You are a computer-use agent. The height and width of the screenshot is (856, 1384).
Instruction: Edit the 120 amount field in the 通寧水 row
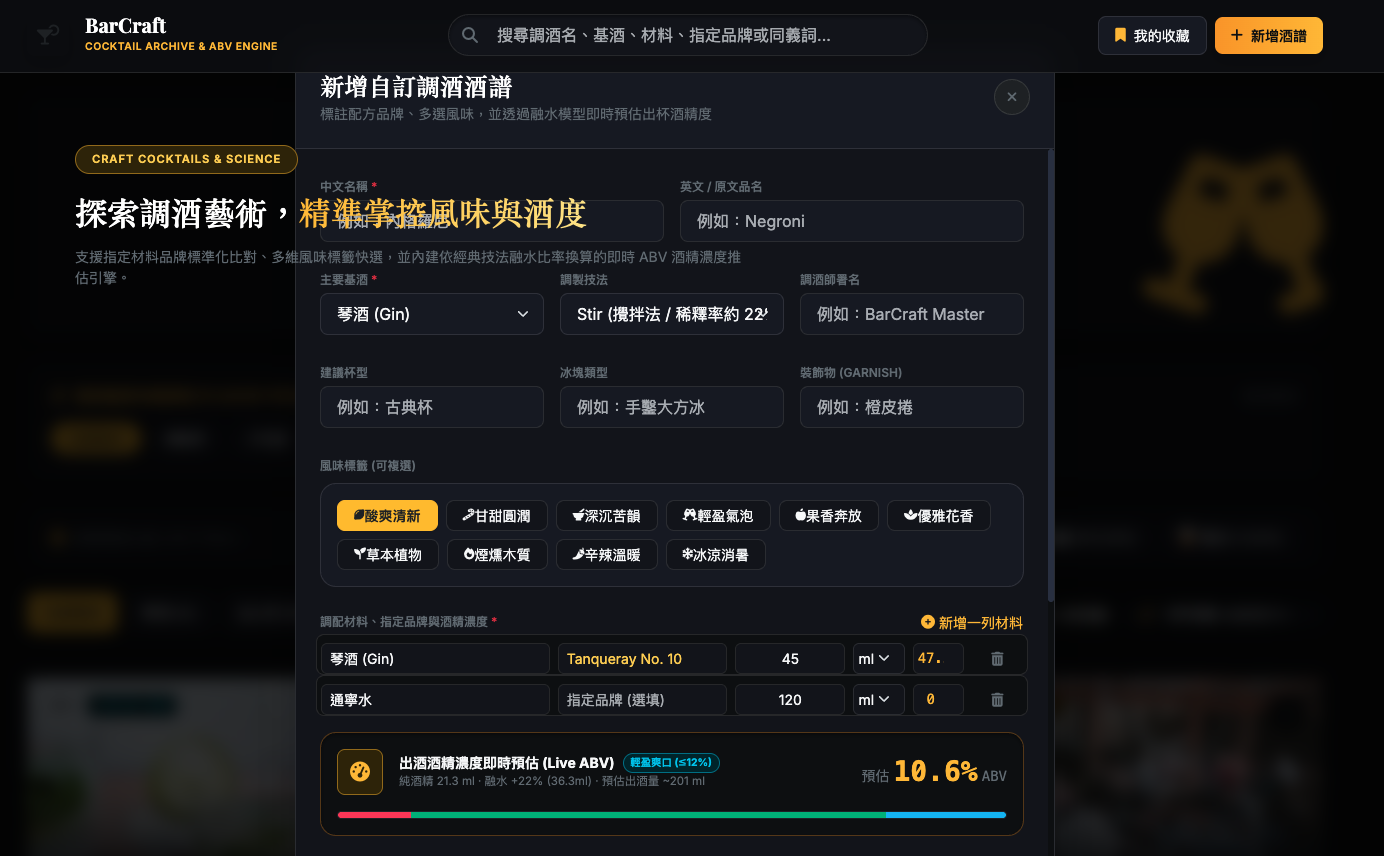pos(790,700)
